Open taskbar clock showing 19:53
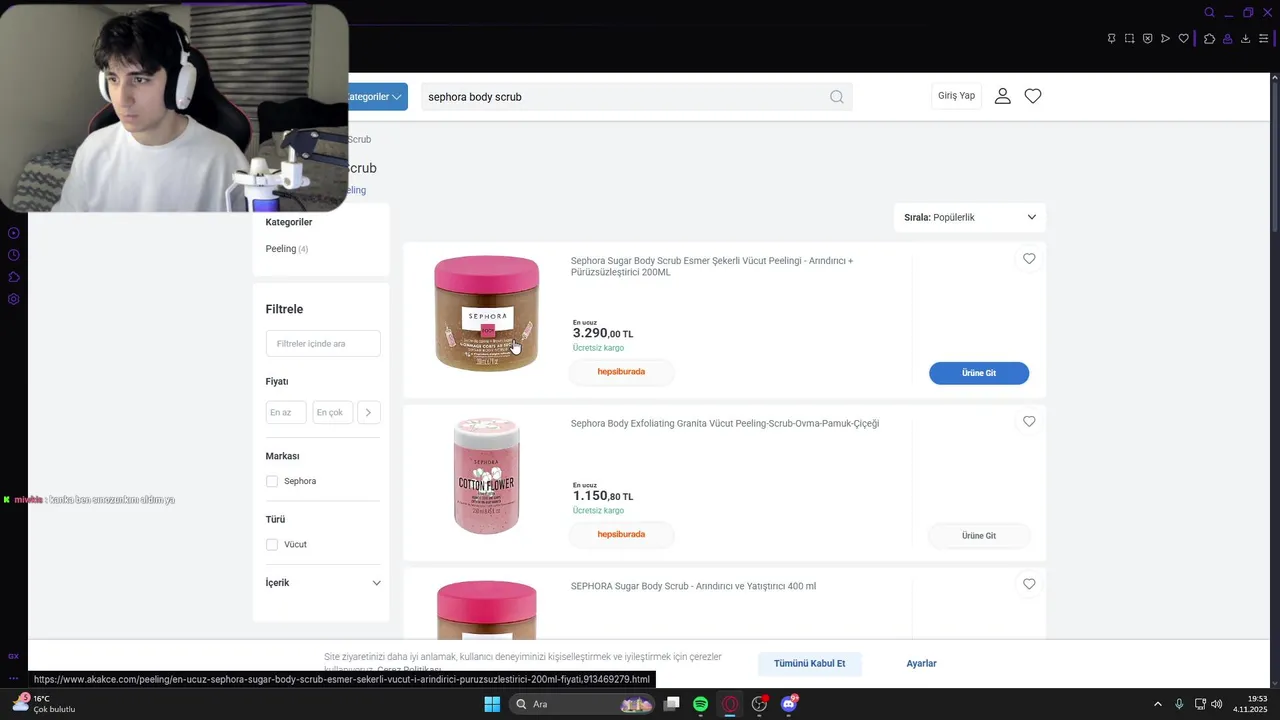Image resolution: width=1280 pixels, height=720 pixels. pos(1250,704)
